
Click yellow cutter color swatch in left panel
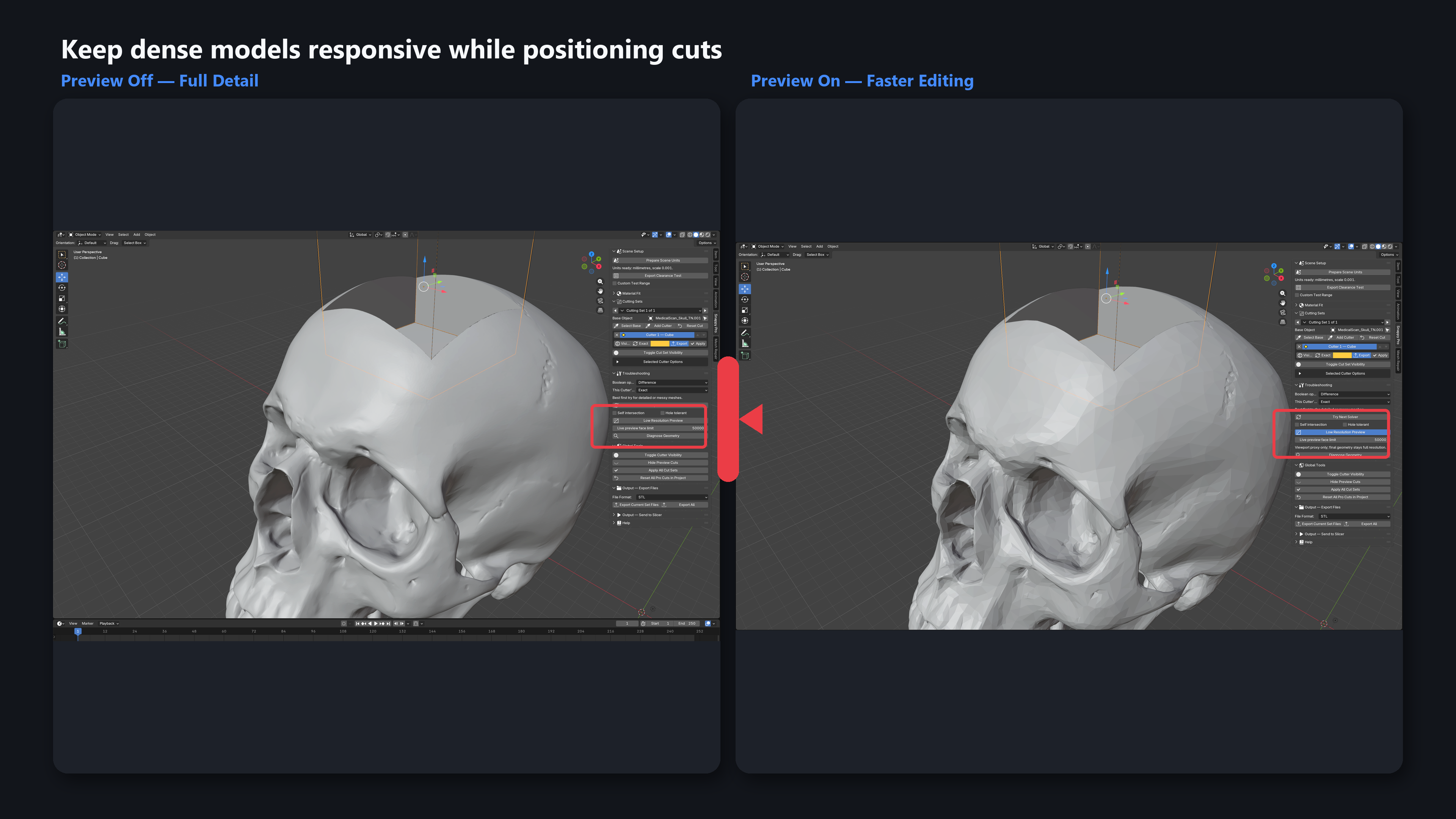pyautogui.click(x=660, y=344)
